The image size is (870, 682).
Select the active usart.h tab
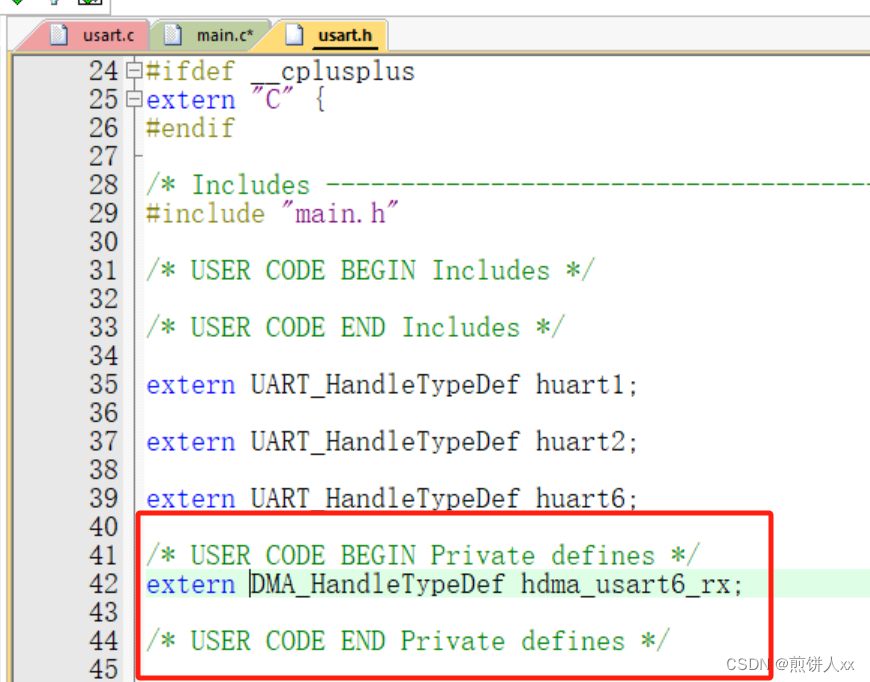(x=345, y=35)
